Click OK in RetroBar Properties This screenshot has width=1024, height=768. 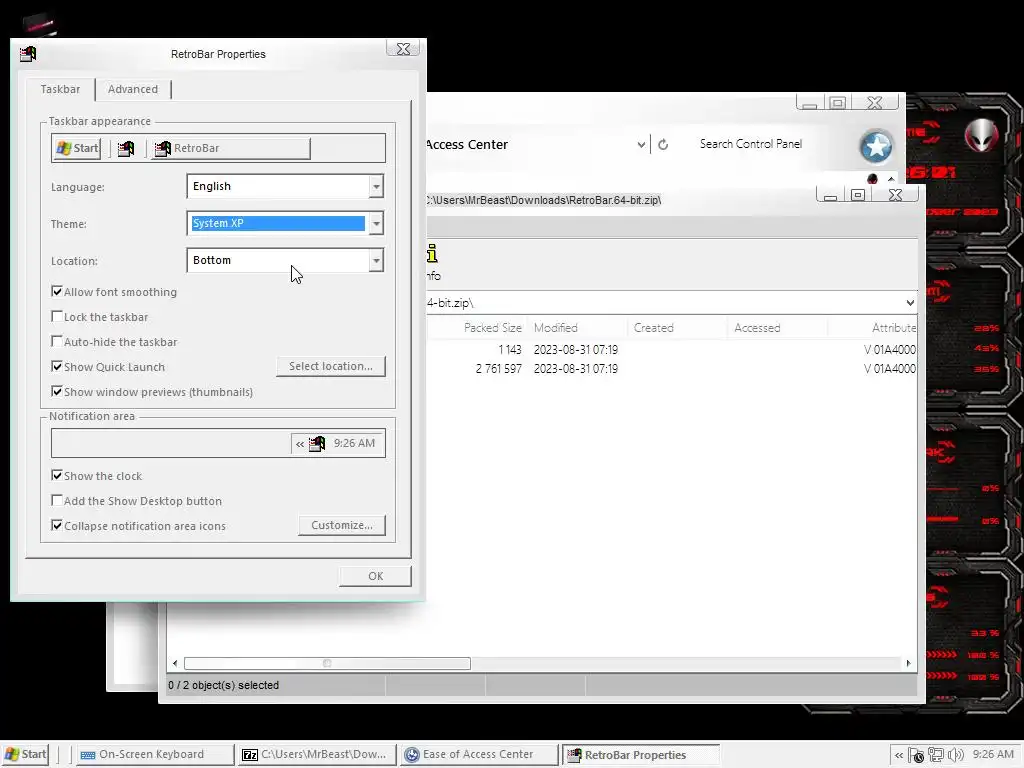376,576
